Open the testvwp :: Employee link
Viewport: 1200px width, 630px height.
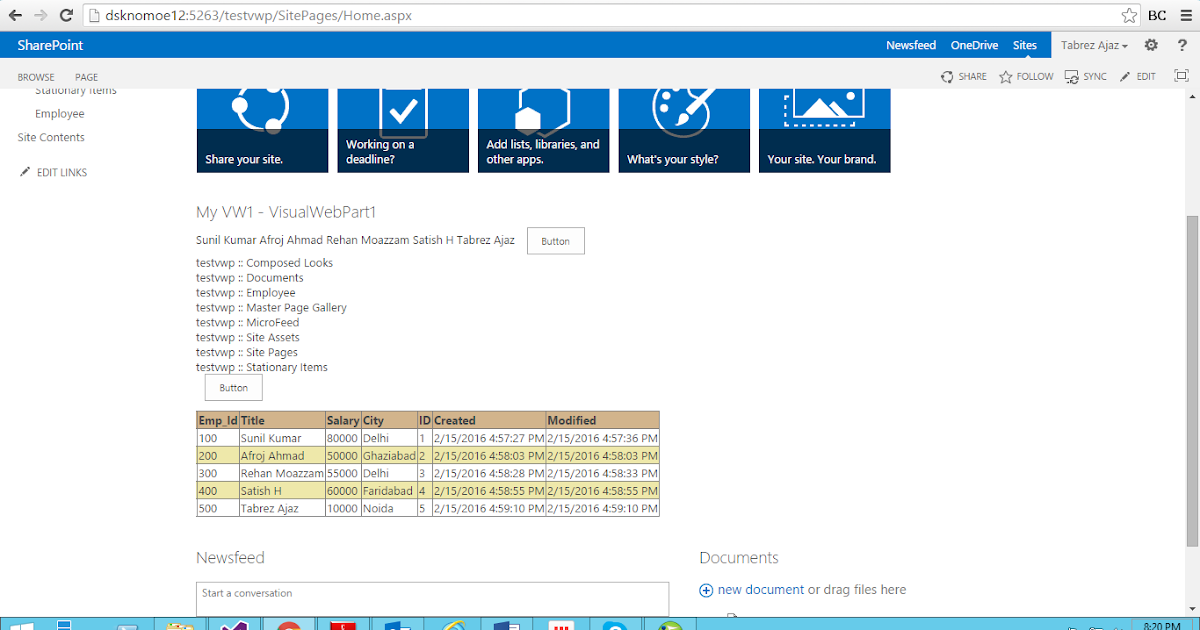246,292
